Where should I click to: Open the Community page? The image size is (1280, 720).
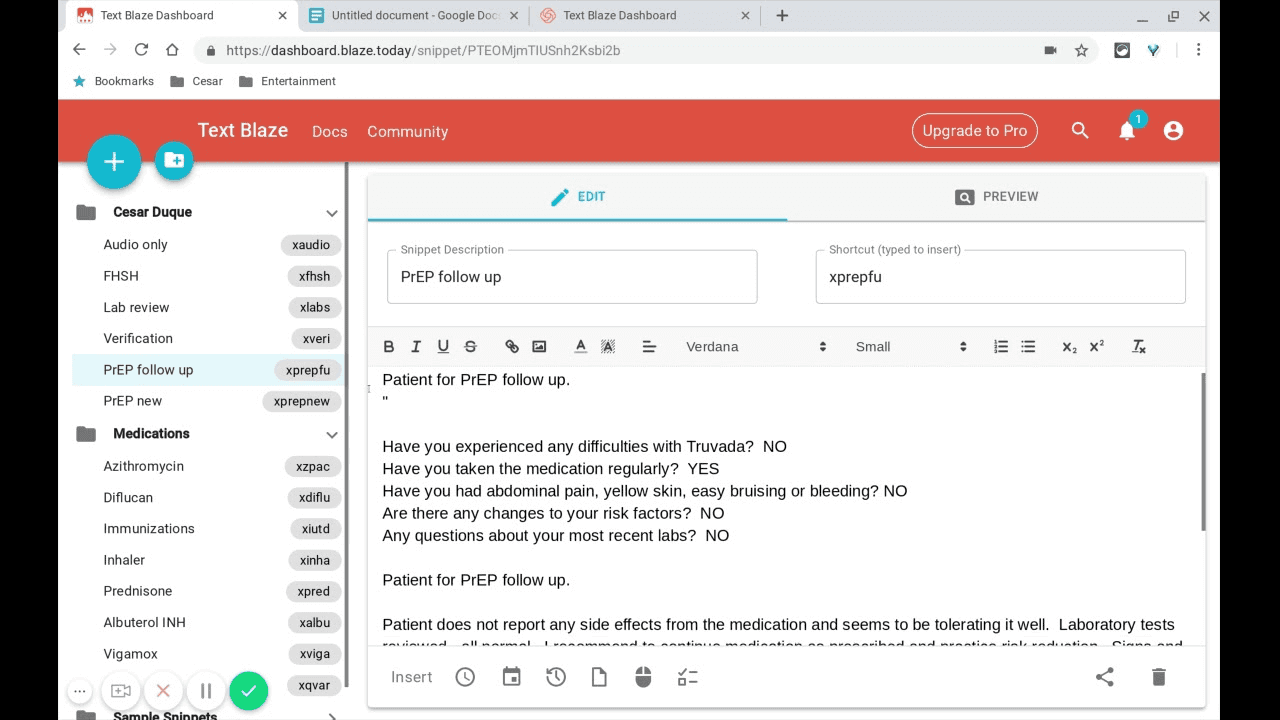(407, 131)
